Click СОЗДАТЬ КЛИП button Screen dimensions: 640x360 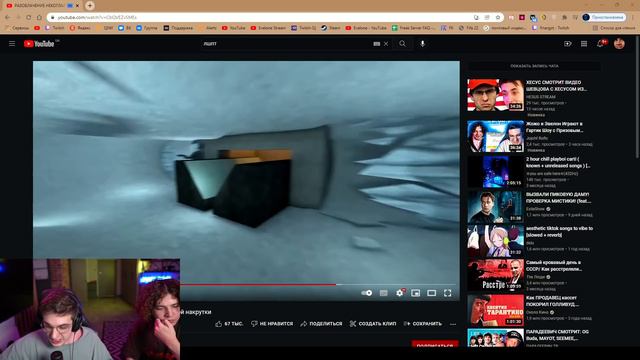tap(373, 324)
